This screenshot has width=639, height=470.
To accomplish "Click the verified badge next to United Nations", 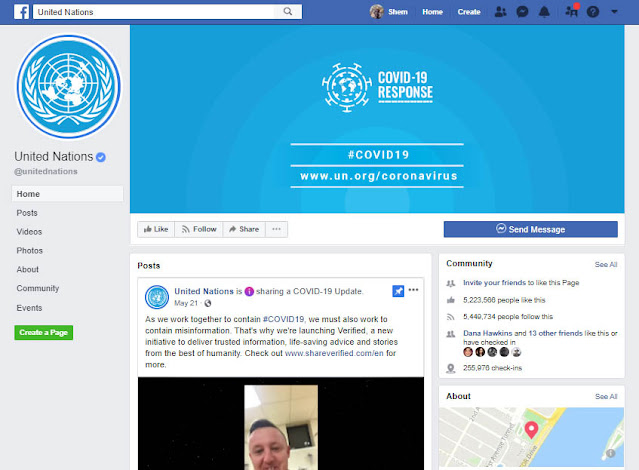I will 101,157.
